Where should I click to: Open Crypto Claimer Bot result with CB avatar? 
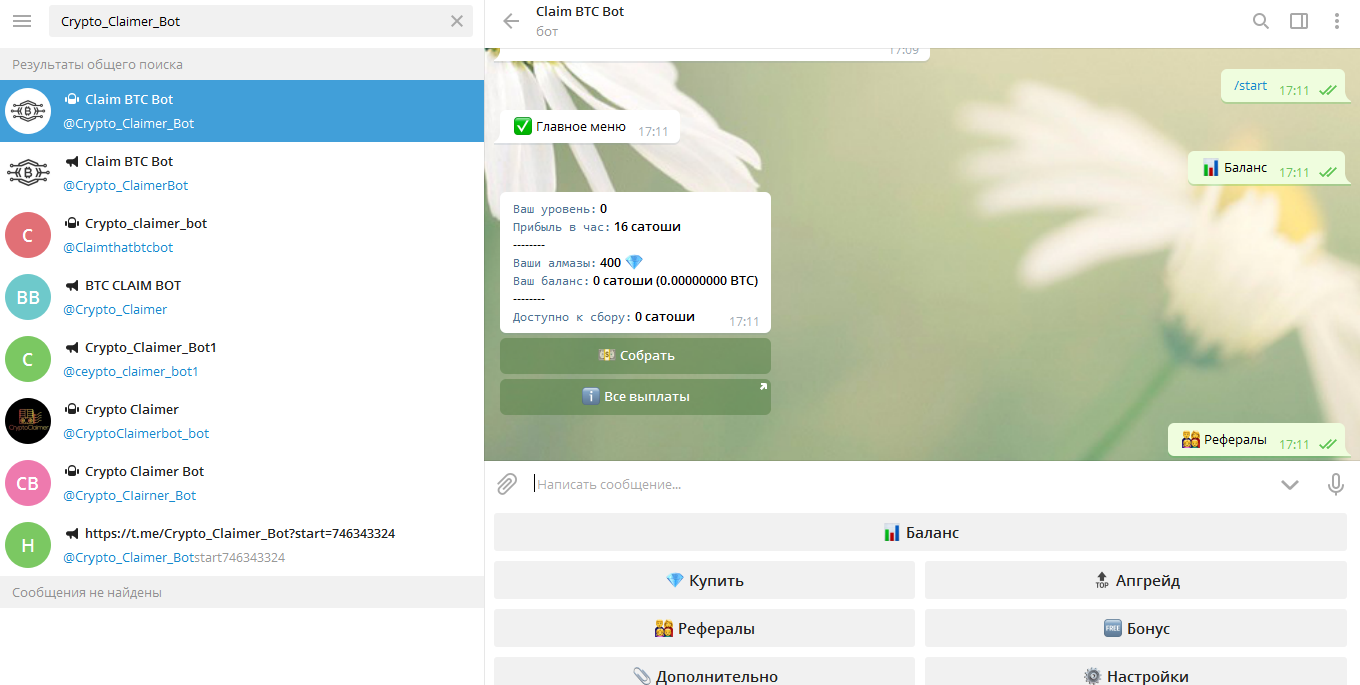pos(242,483)
